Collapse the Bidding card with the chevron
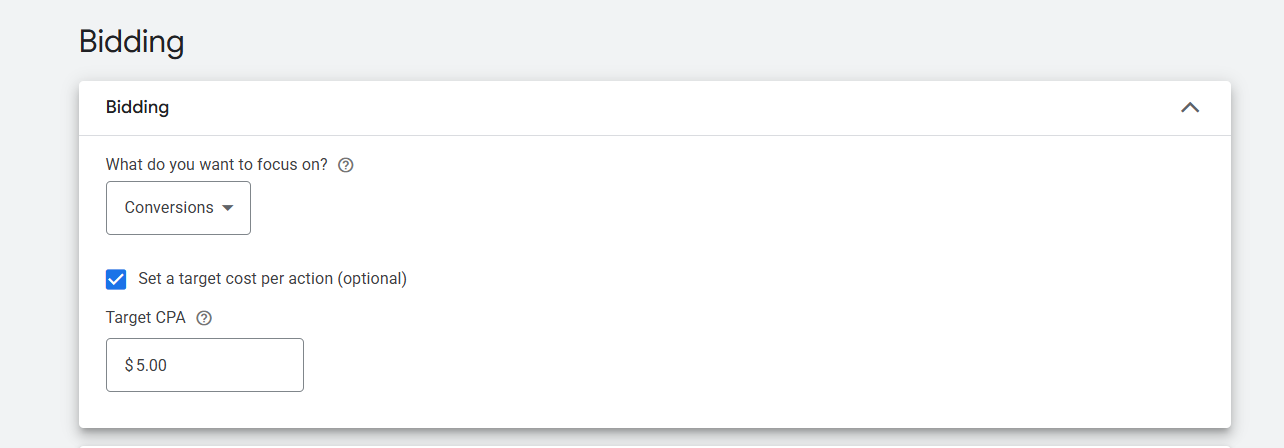The width and height of the screenshot is (1284, 448). [x=1189, y=108]
